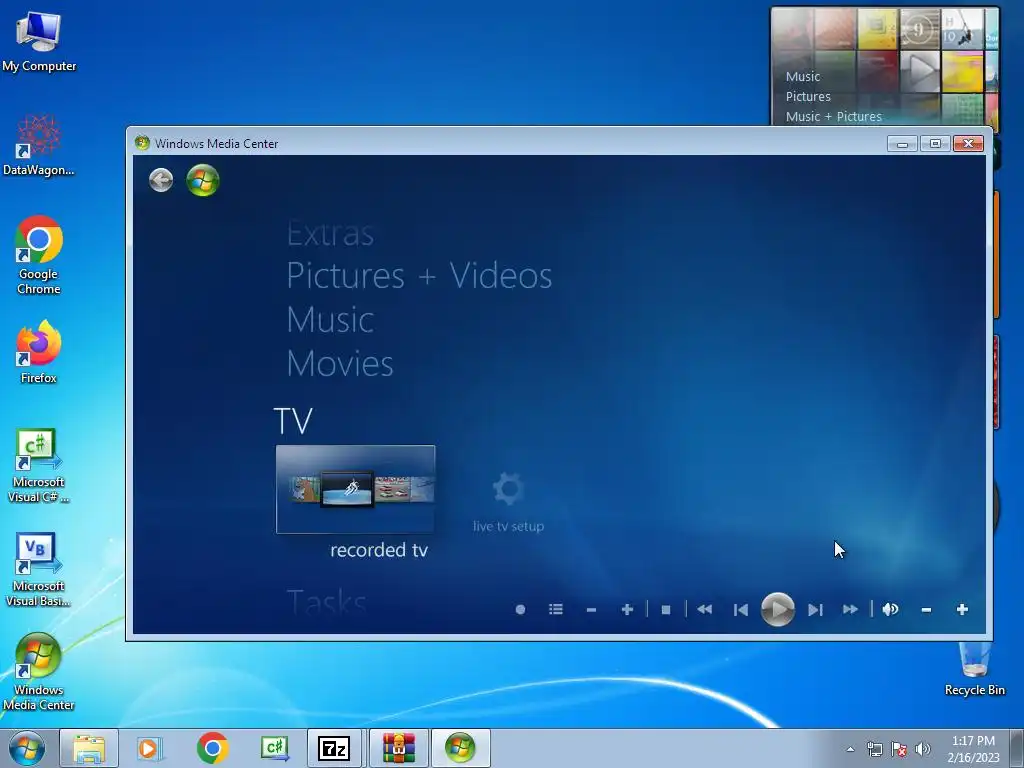Open the recorded tv tile
The image size is (1024, 768).
pyautogui.click(x=355, y=489)
